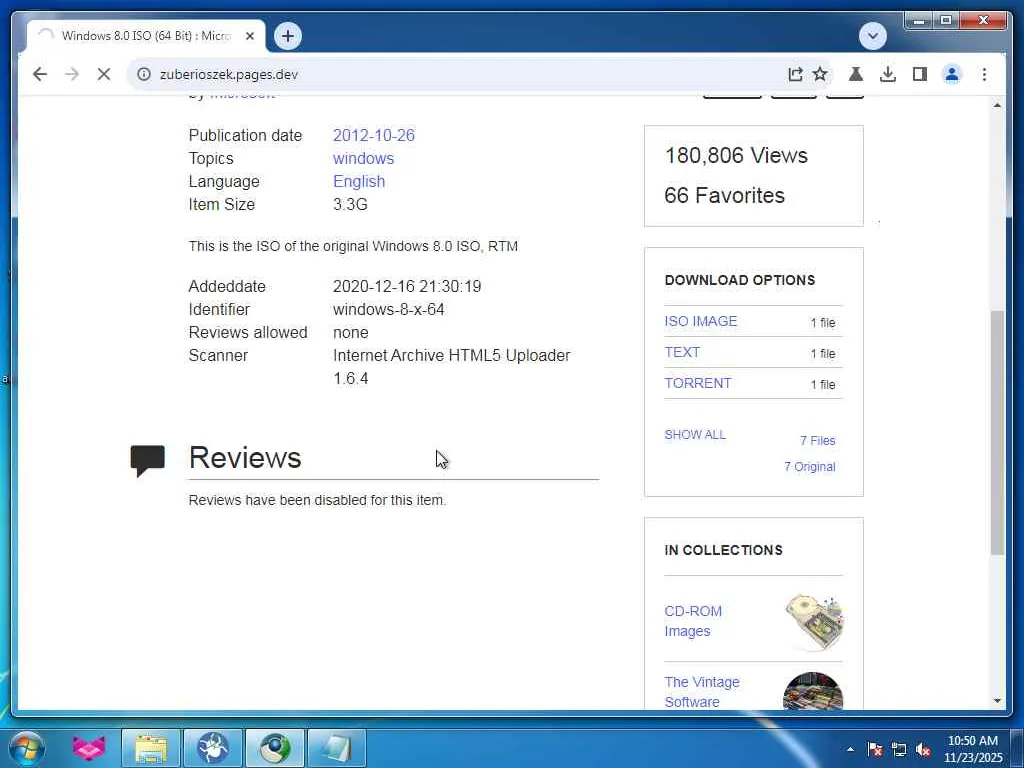Go back using the browser back arrow
Image resolution: width=1024 pixels, height=768 pixels.
pos(40,74)
